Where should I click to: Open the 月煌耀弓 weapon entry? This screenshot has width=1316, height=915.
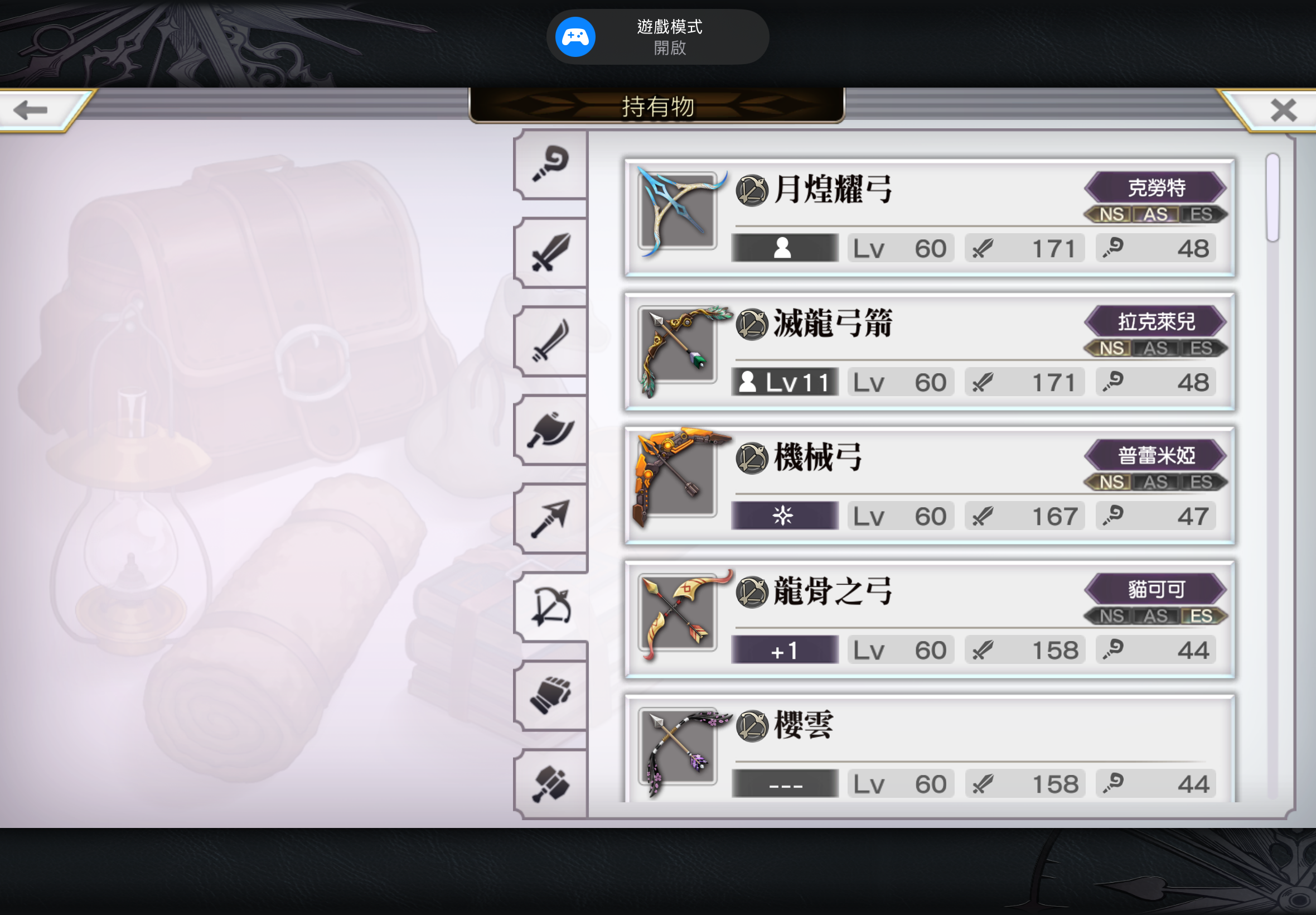pos(929,218)
